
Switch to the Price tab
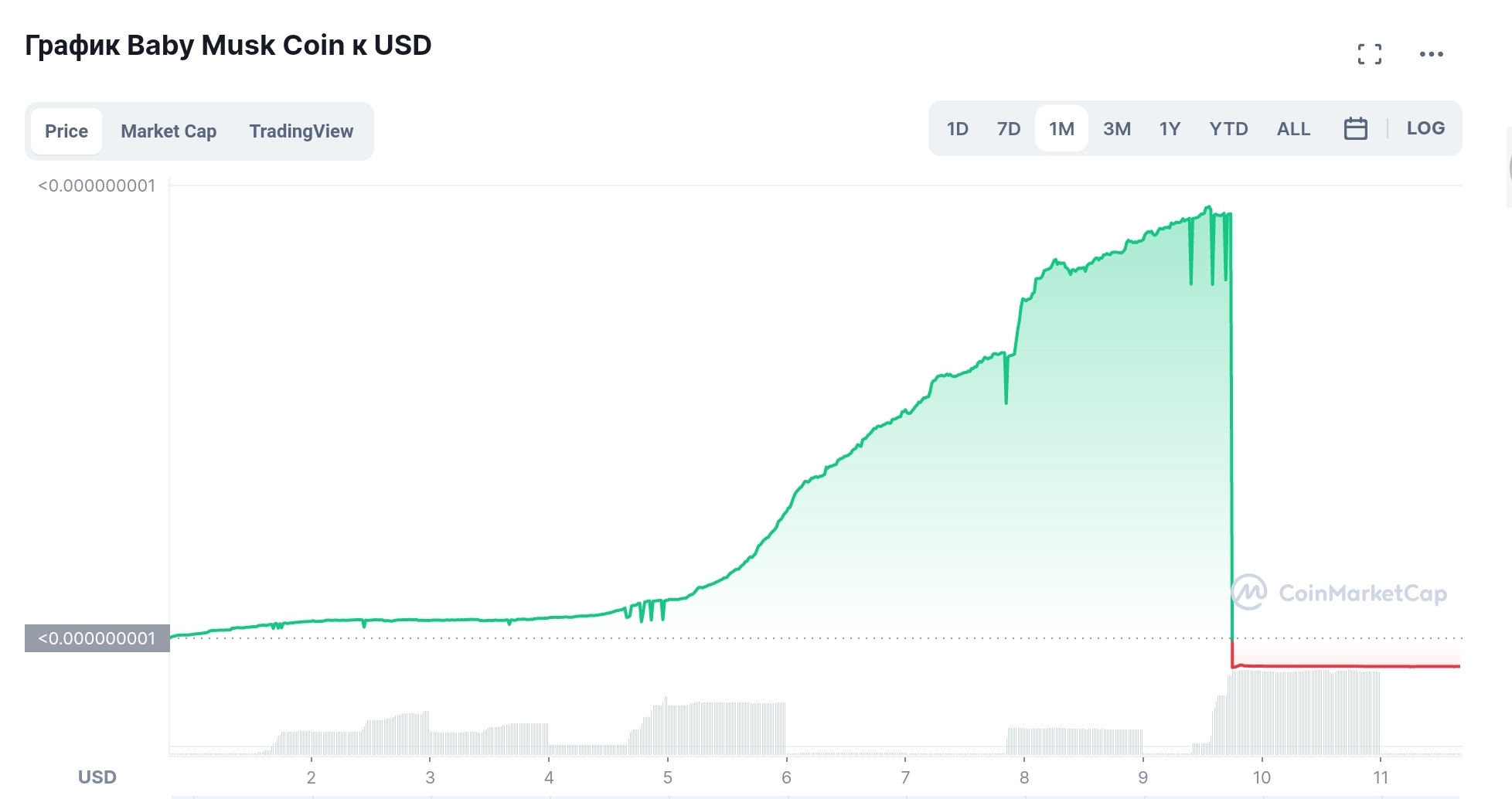pos(66,131)
